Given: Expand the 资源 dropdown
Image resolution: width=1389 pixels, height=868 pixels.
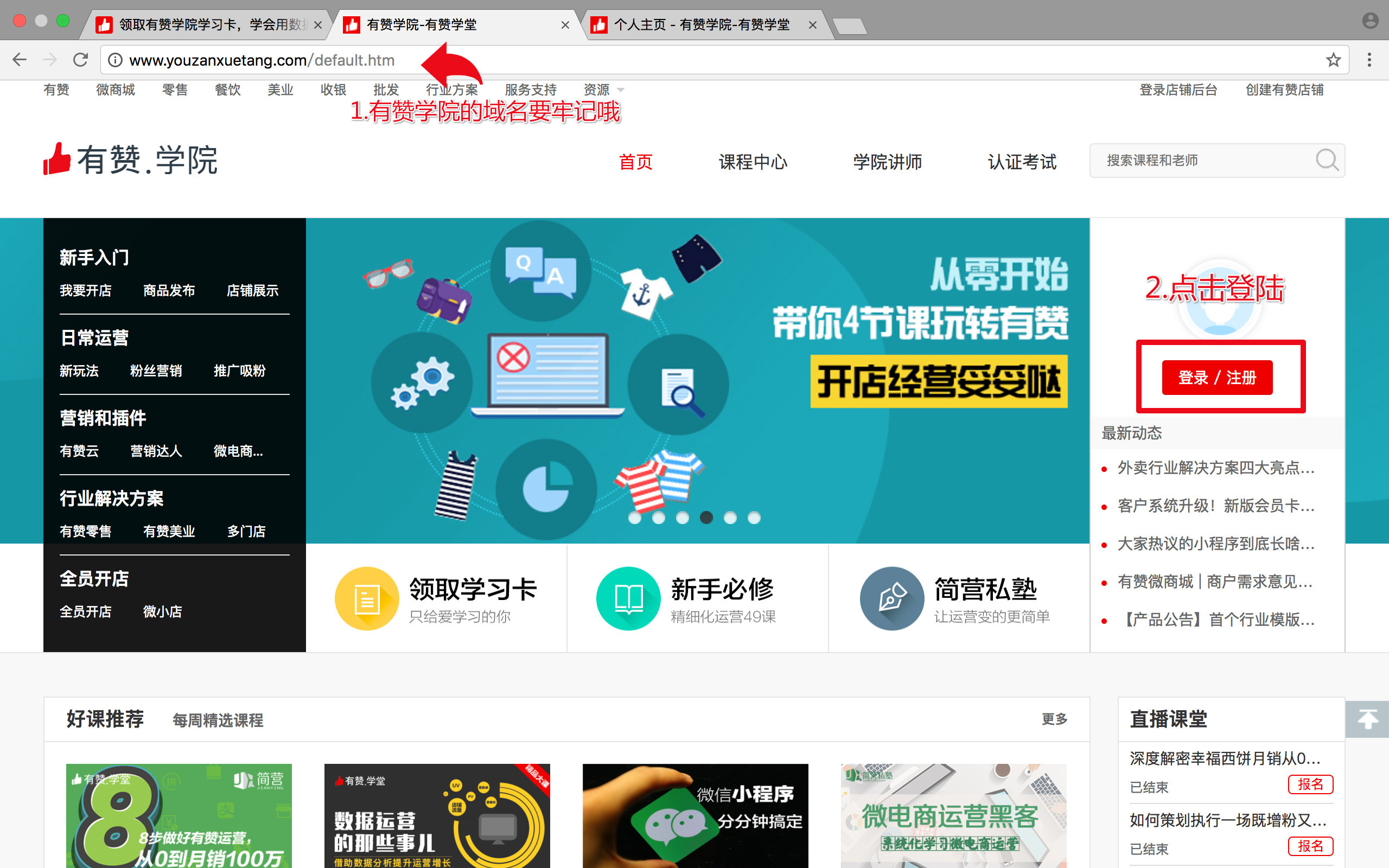Looking at the screenshot, I should (603, 90).
